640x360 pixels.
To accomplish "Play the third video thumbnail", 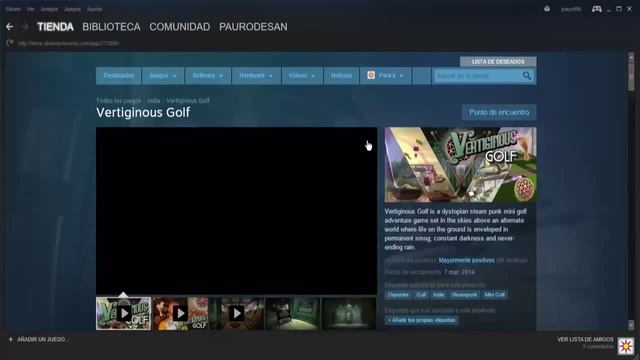I will [x=236, y=313].
